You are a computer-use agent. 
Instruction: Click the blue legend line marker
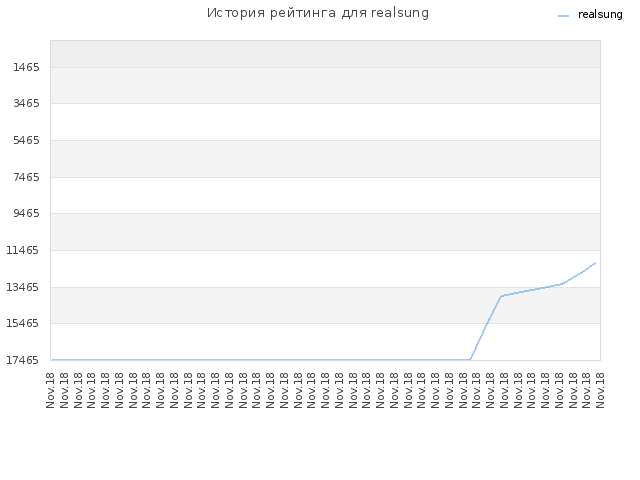tap(563, 16)
